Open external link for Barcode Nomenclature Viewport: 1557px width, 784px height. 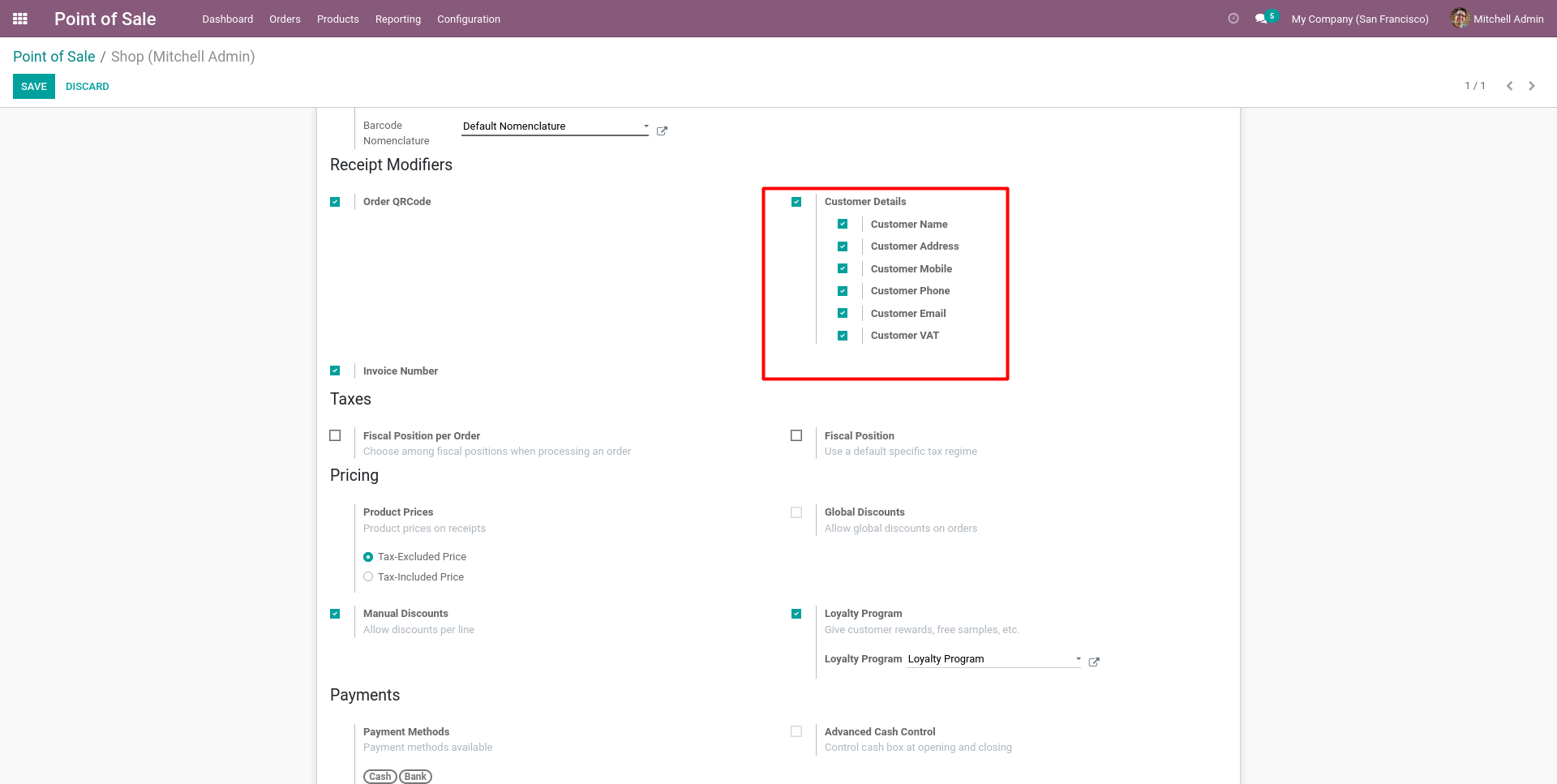point(662,131)
